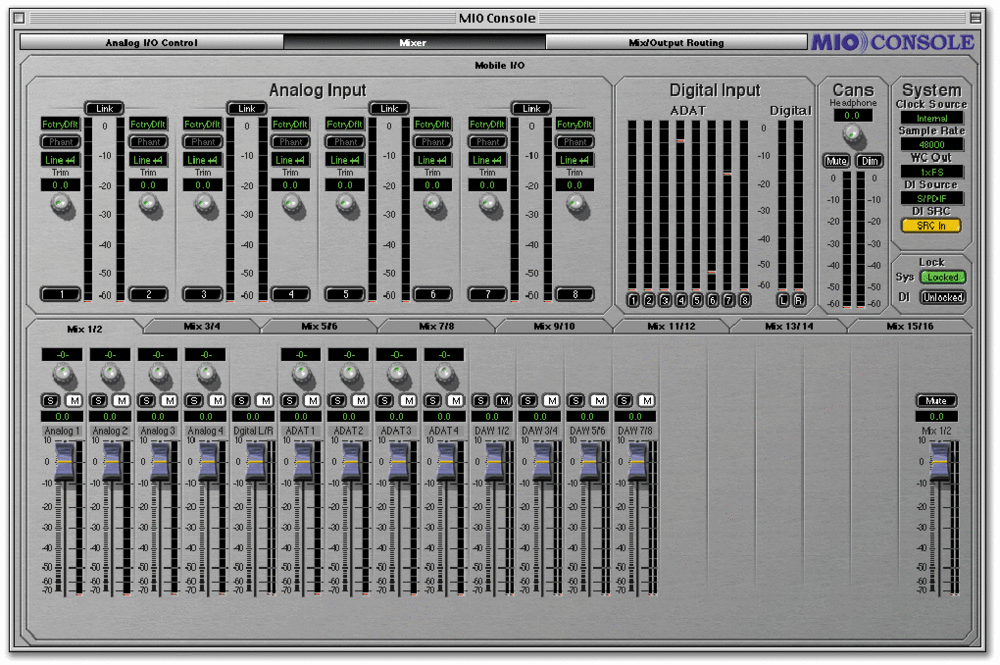1000x665 pixels.
Task: Click the pan knob on the ADAT 1 strip
Action: point(301,374)
